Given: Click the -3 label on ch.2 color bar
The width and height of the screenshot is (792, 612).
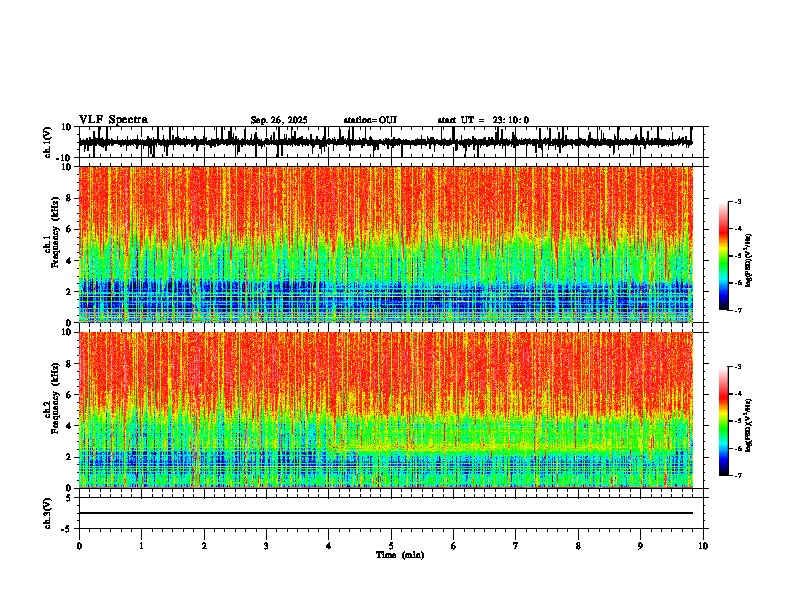Looking at the screenshot, I should tap(737, 367).
